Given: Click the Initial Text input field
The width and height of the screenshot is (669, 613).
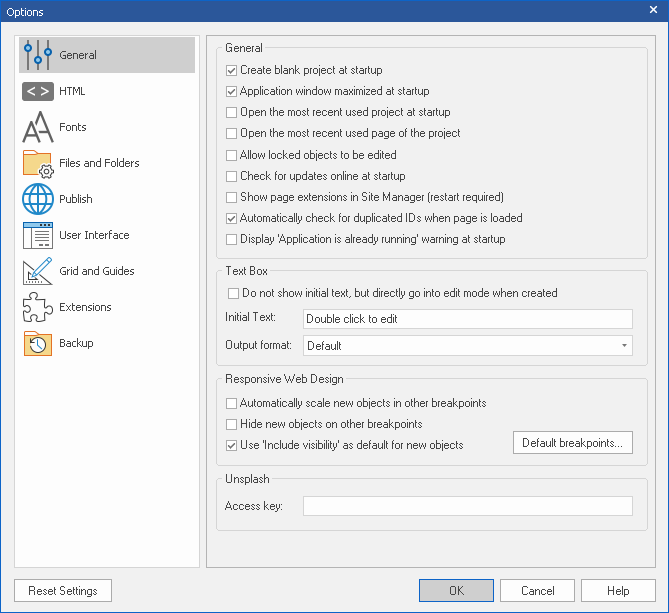Looking at the screenshot, I should point(468,319).
